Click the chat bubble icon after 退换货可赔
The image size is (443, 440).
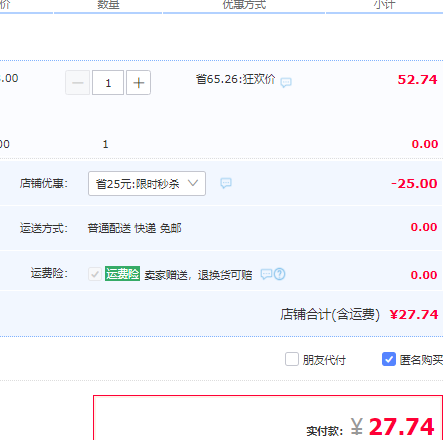266,274
